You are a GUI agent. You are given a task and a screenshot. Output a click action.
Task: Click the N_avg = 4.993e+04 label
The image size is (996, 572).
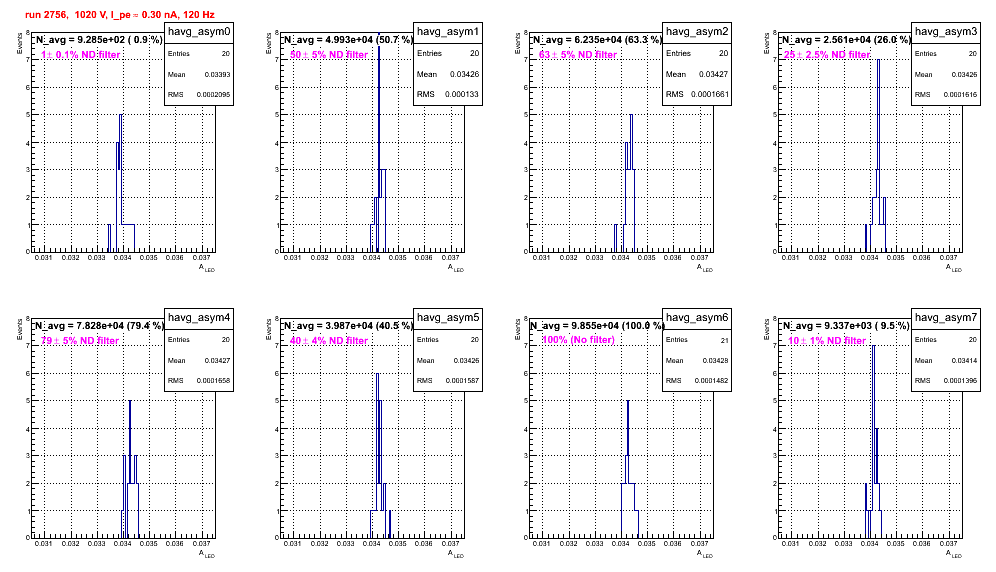coord(348,39)
